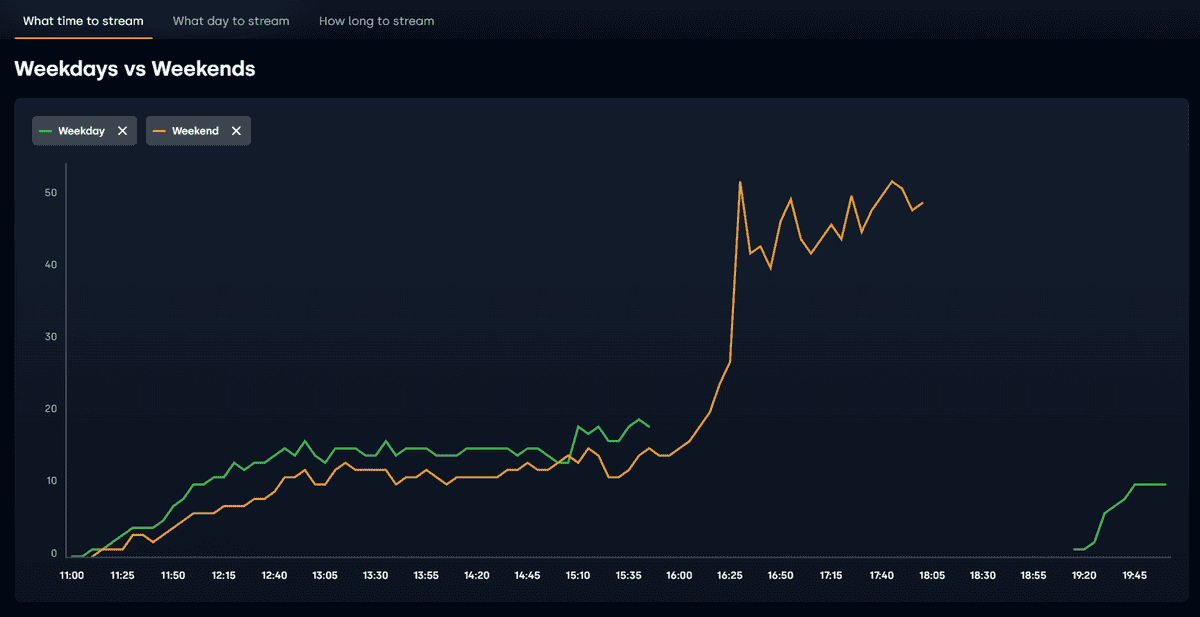Viewport: 1200px width, 617px height.
Task: Toggle the Weekday legend label
Action: 81,131
